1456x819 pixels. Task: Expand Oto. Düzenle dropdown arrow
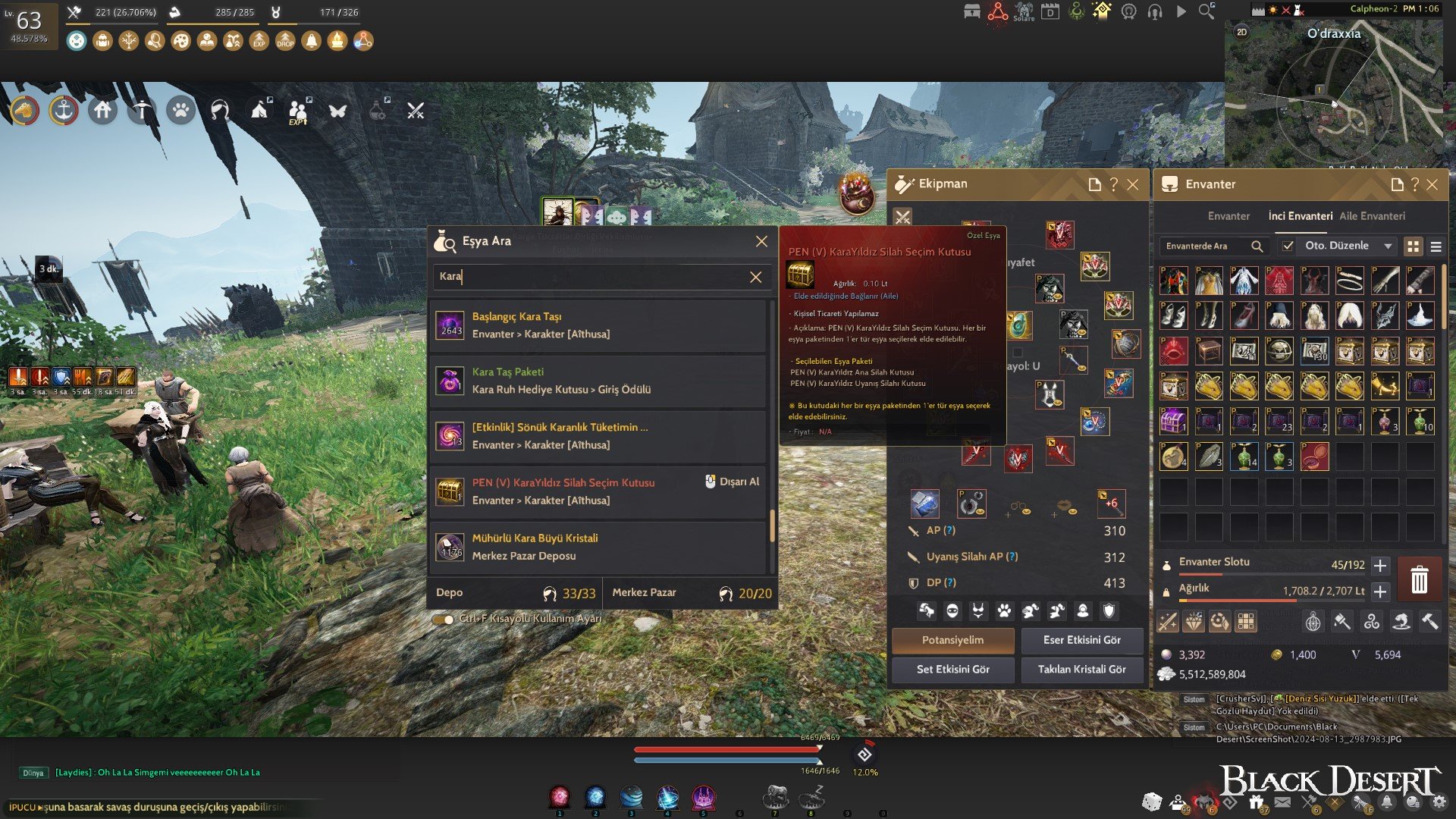tap(1388, 246)
